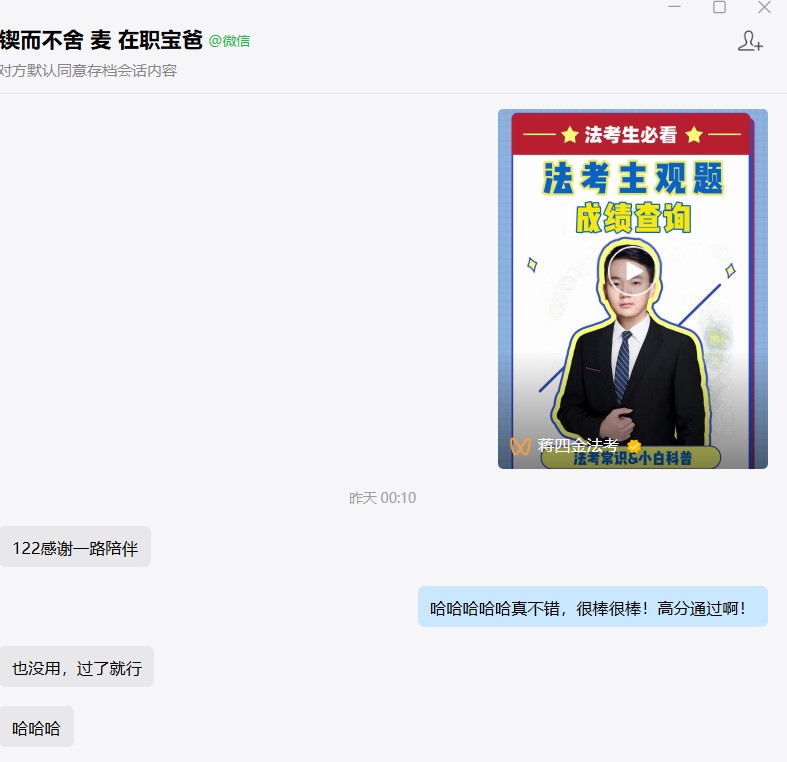Click the 对方默认同意存档会话内容 notice
Screen dimensions: 787x762
coord(88,71)
